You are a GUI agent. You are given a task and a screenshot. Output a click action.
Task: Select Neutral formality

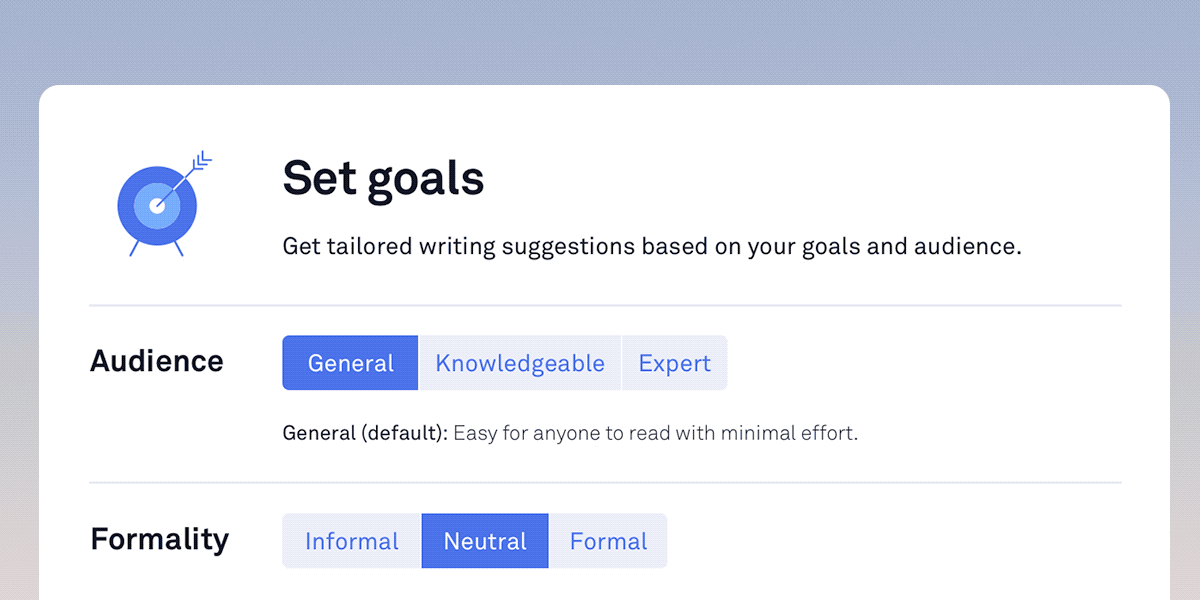click(x=485, y=541)
